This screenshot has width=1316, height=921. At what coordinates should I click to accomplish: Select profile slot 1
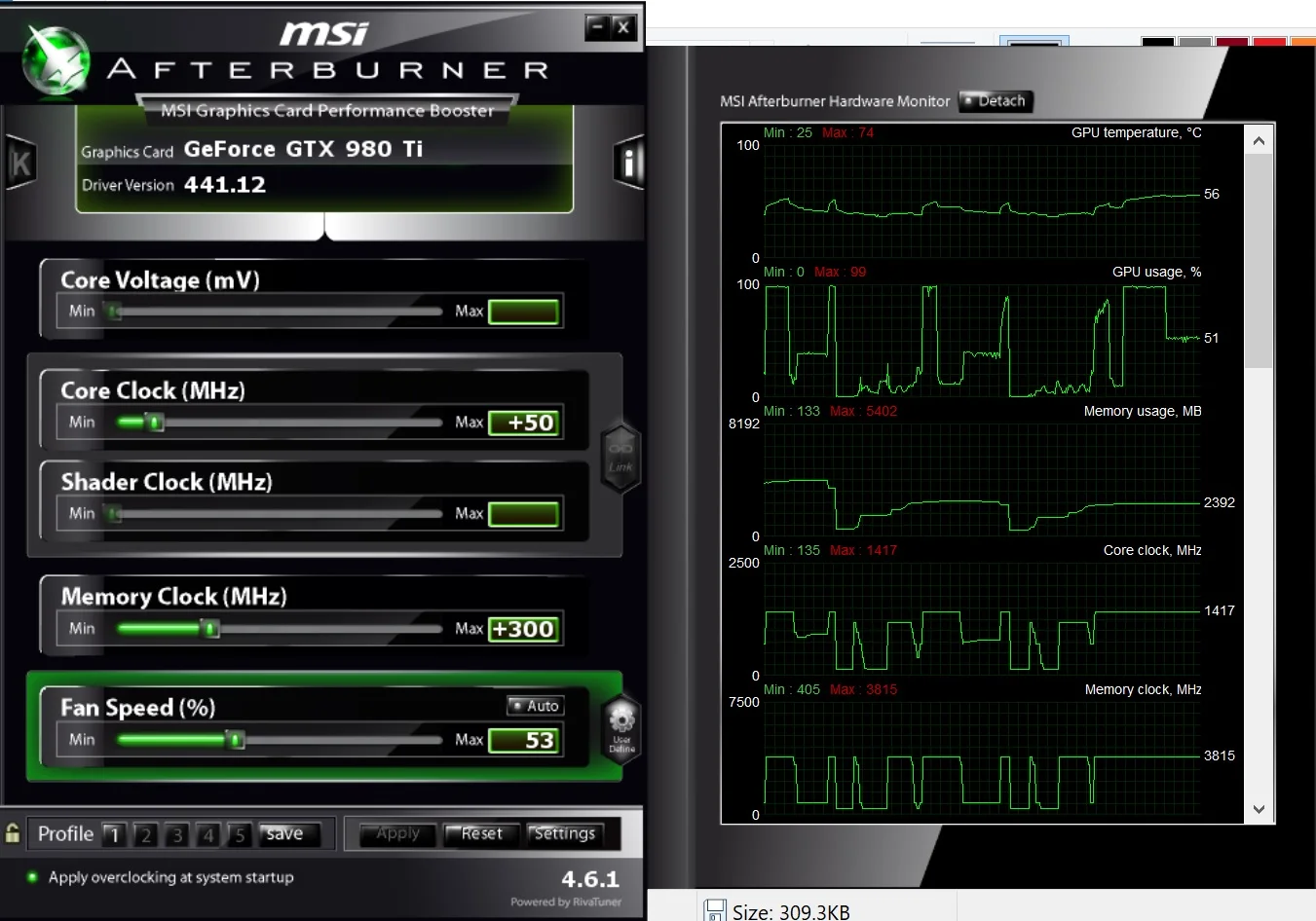click(114, 834)
